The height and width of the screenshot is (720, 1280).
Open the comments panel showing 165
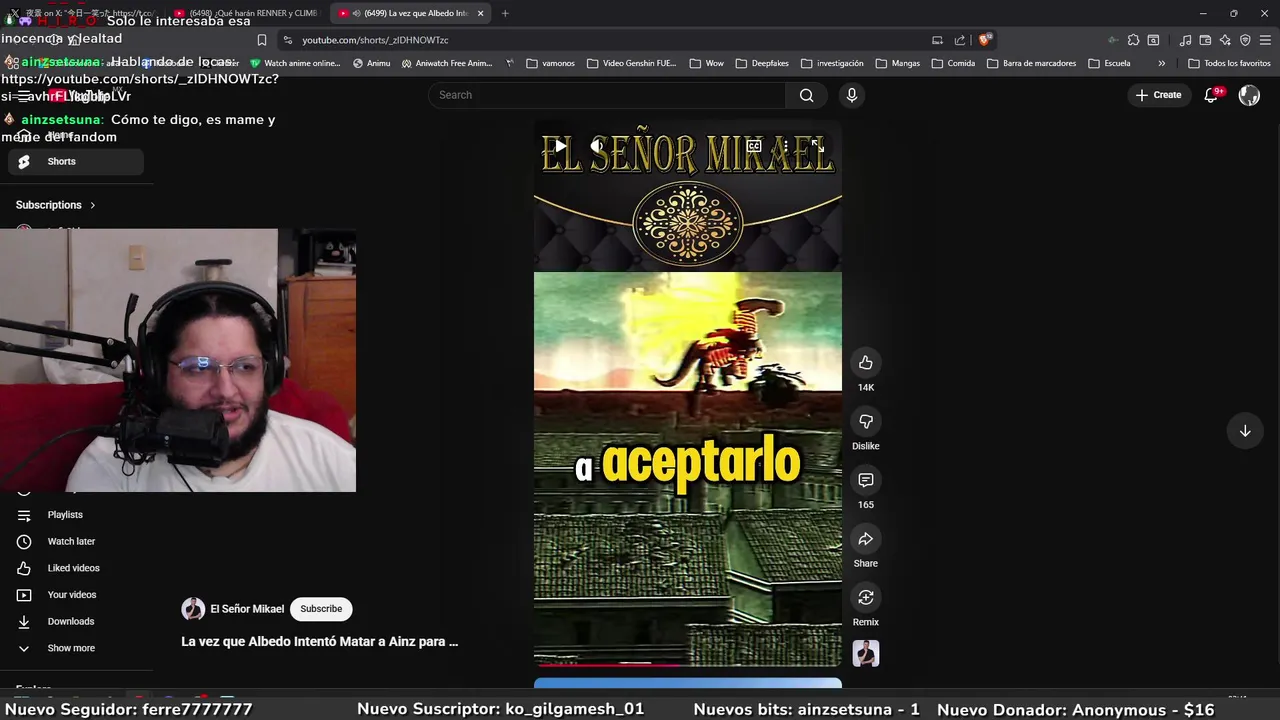pos(866,480)
